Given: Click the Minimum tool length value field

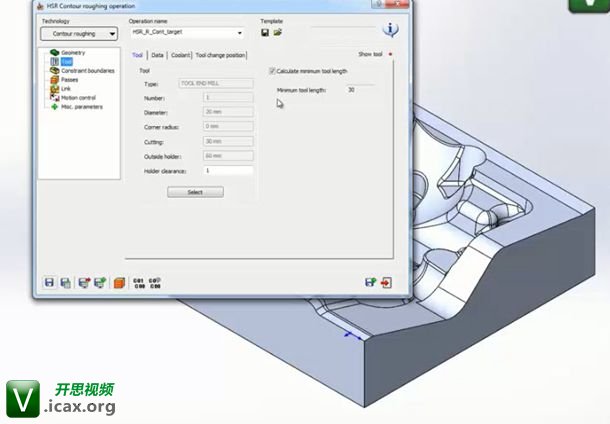Looking at the screenshot, I should coord(361,90).
